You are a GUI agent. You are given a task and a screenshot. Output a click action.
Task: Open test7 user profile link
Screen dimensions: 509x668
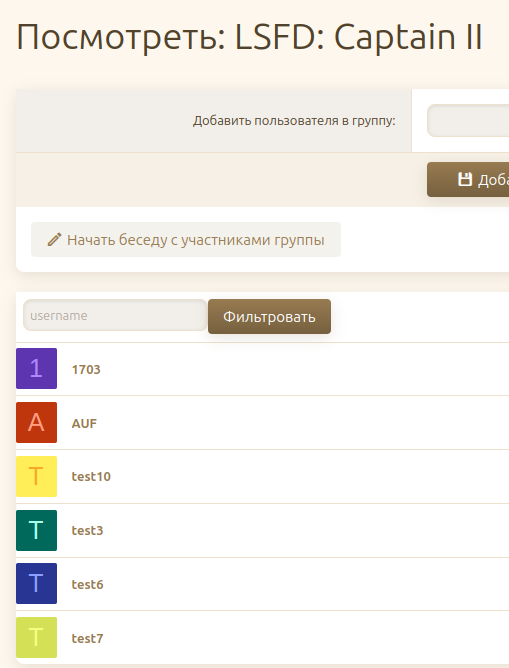pyautogui.click(x=87, y=639)
